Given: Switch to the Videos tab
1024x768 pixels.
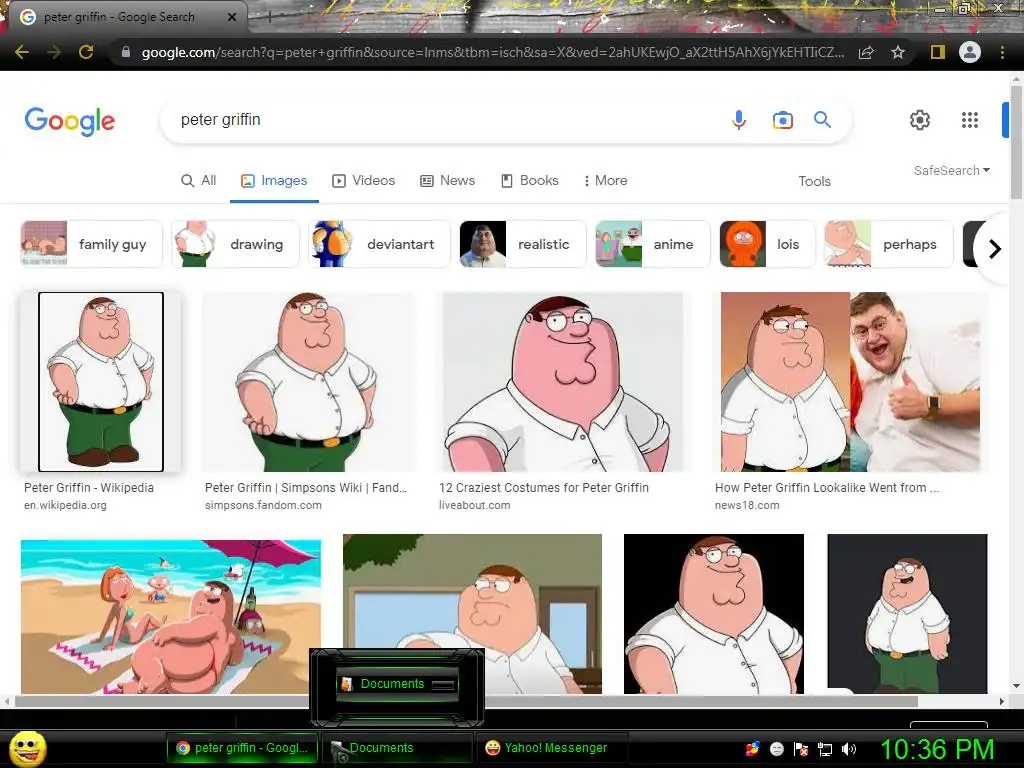Looking at the screenshot, I should (x=364, y=180).
